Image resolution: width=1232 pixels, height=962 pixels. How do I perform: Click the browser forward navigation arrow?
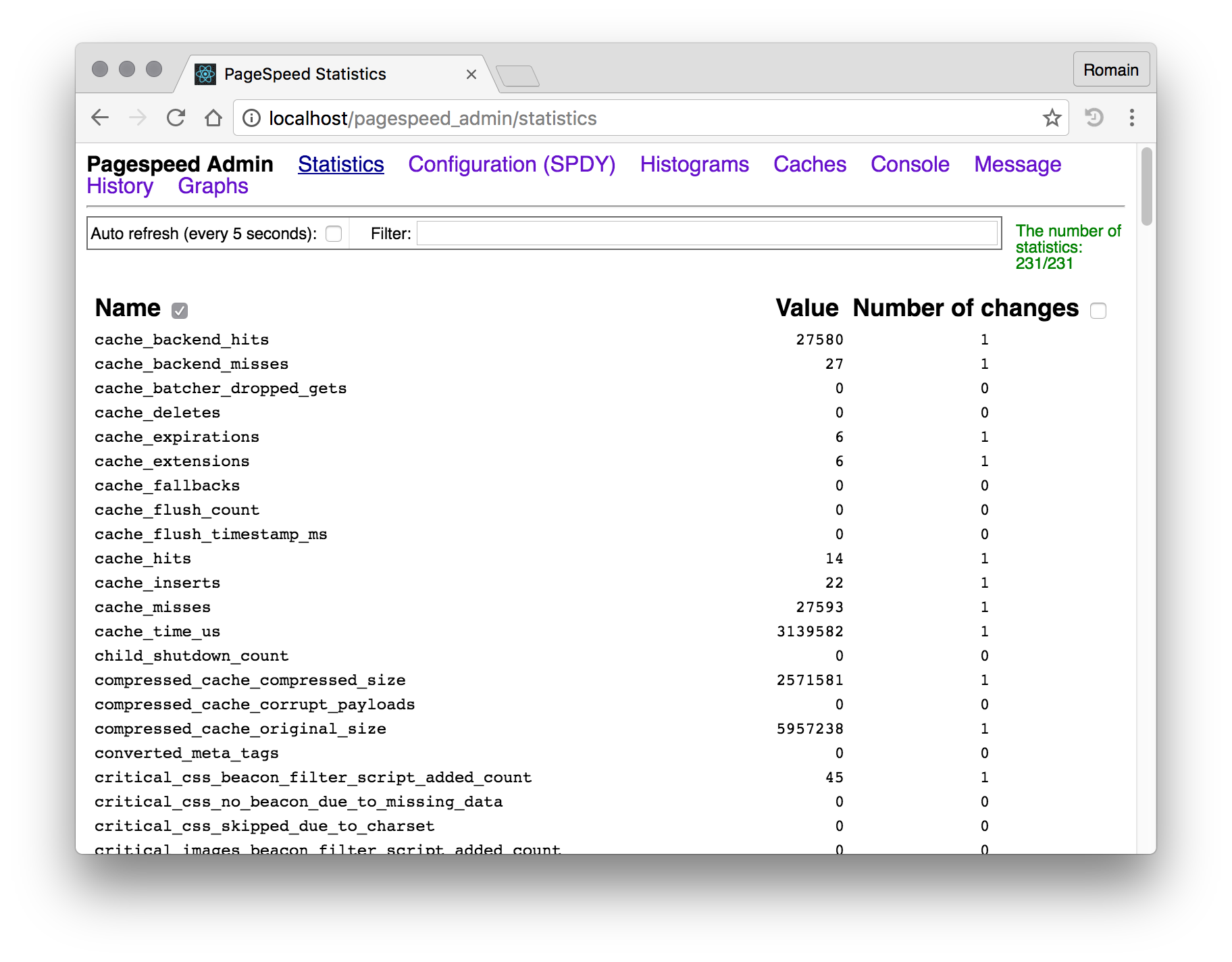[137, 118]
